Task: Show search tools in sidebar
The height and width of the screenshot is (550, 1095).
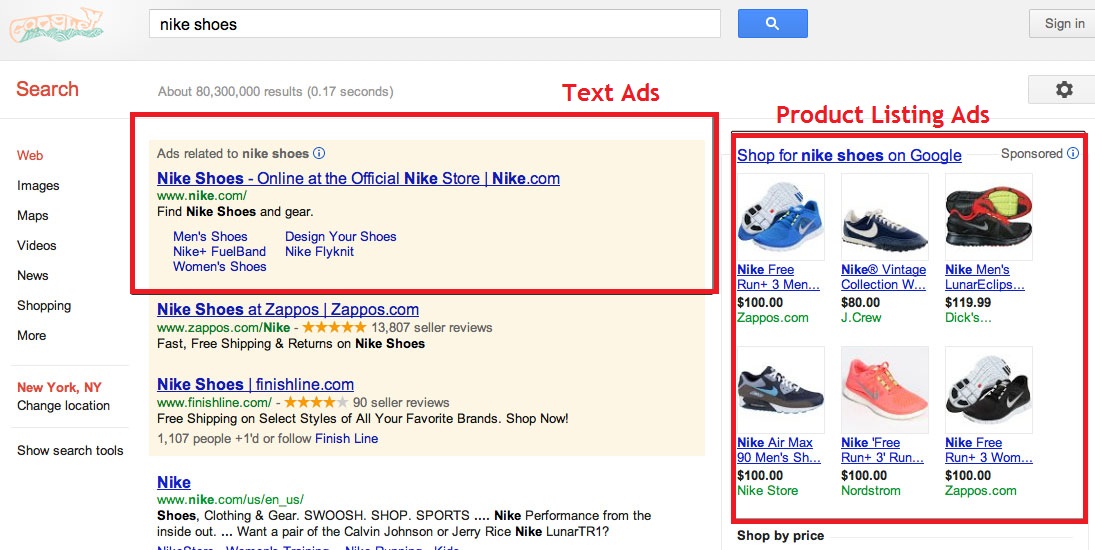Action: click(x=70, y=451)
